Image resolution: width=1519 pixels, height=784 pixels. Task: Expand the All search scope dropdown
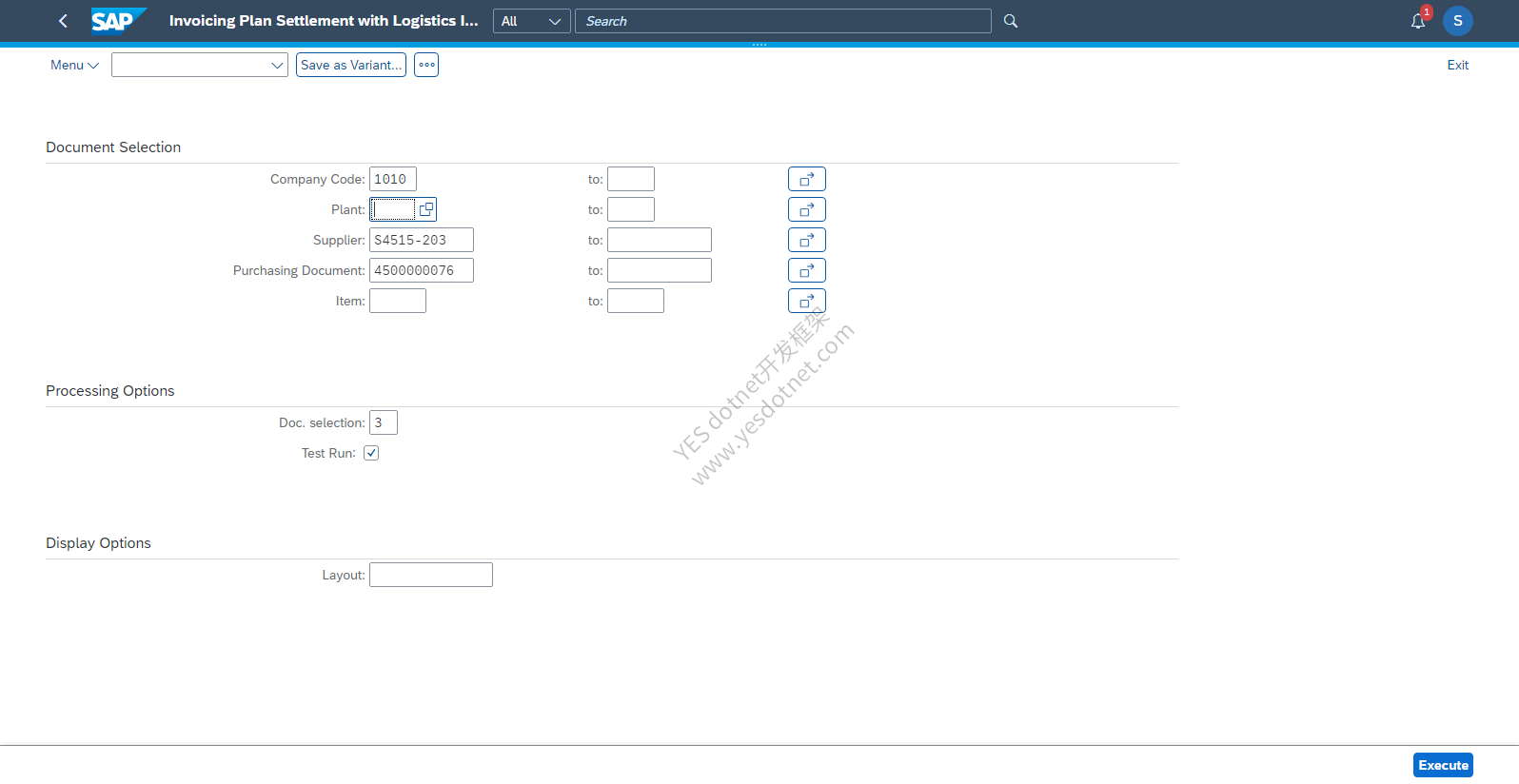532,21
